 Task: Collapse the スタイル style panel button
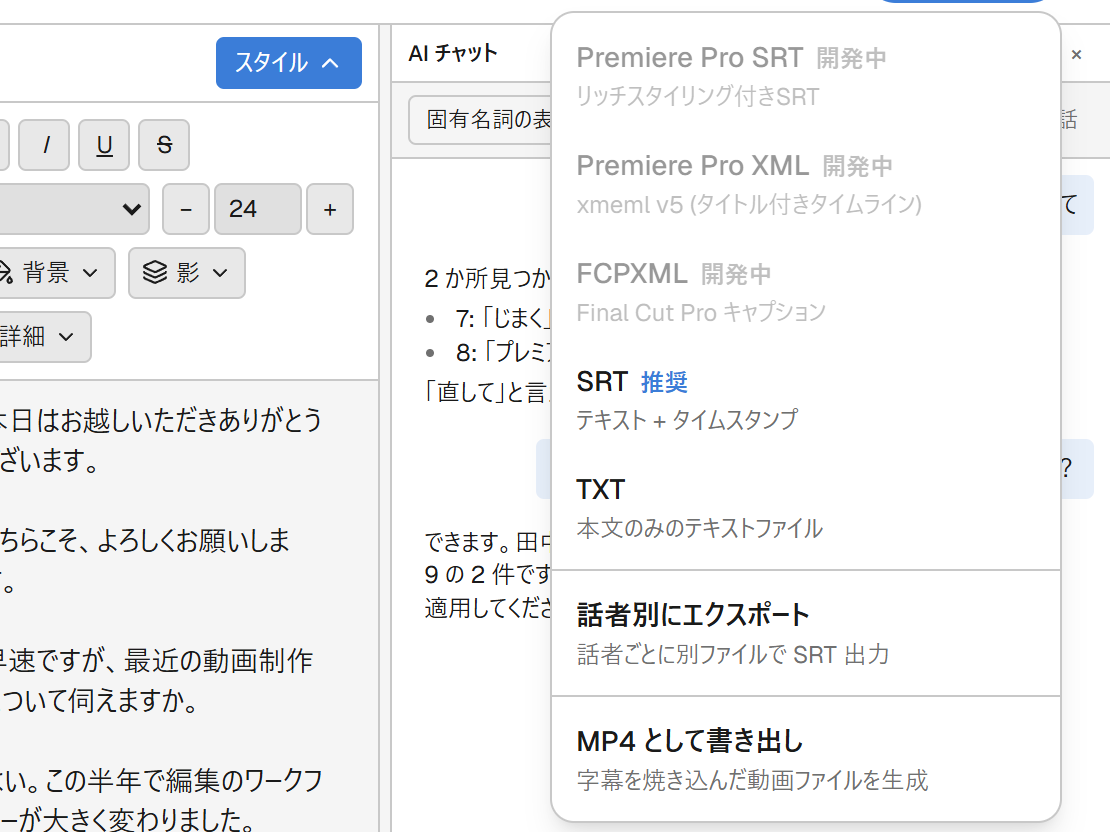pyautogui.click(x=289, y=63)
